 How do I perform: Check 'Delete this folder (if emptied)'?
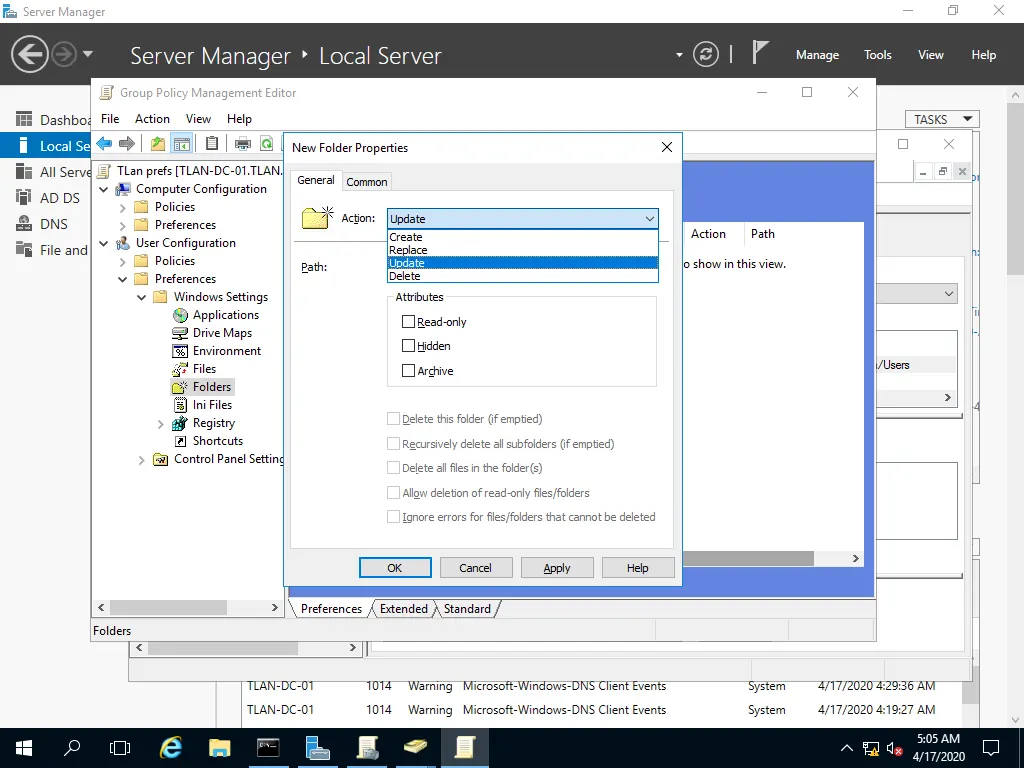tap(393, 419)
